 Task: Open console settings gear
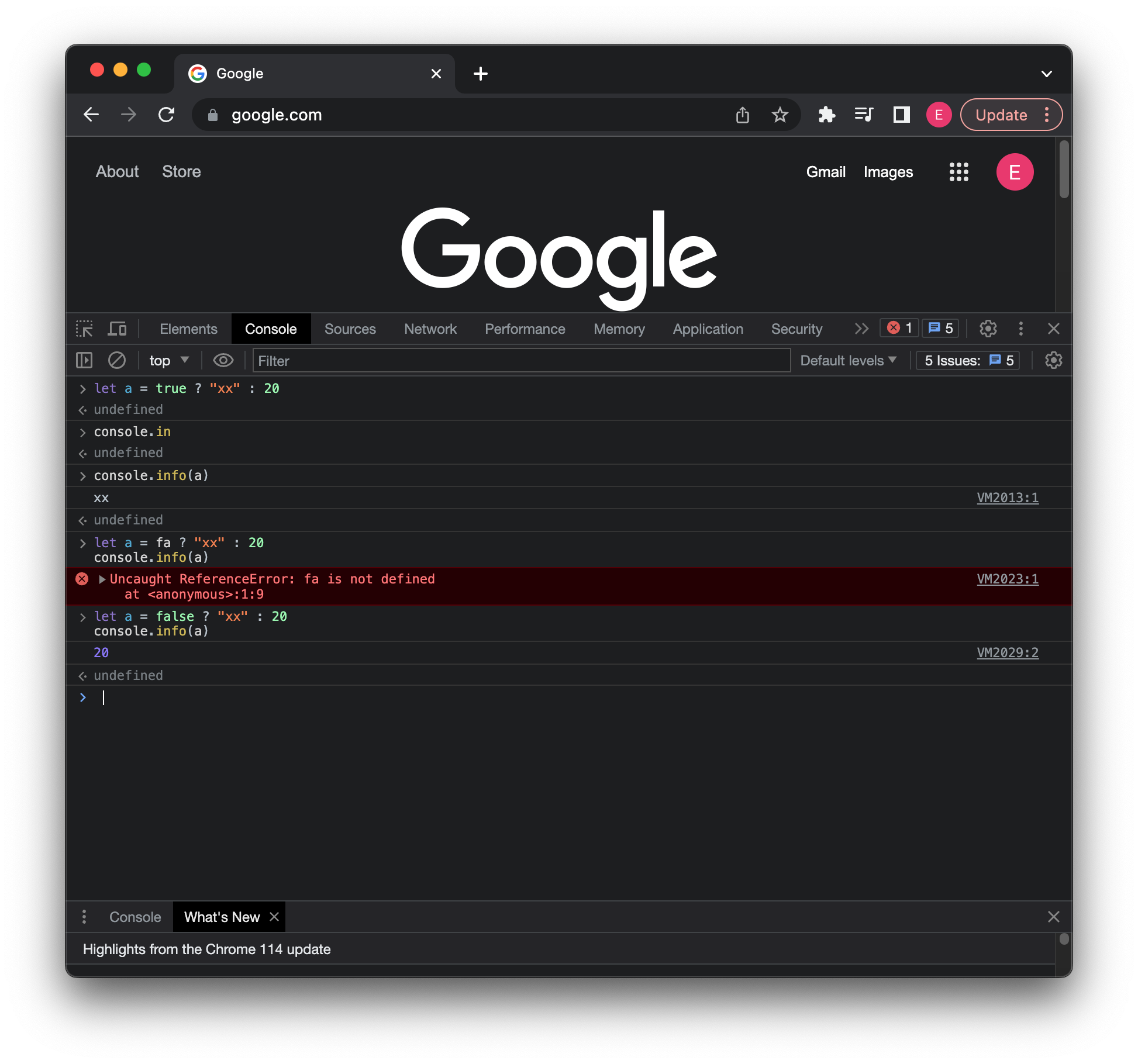[x=1054, y=360]
